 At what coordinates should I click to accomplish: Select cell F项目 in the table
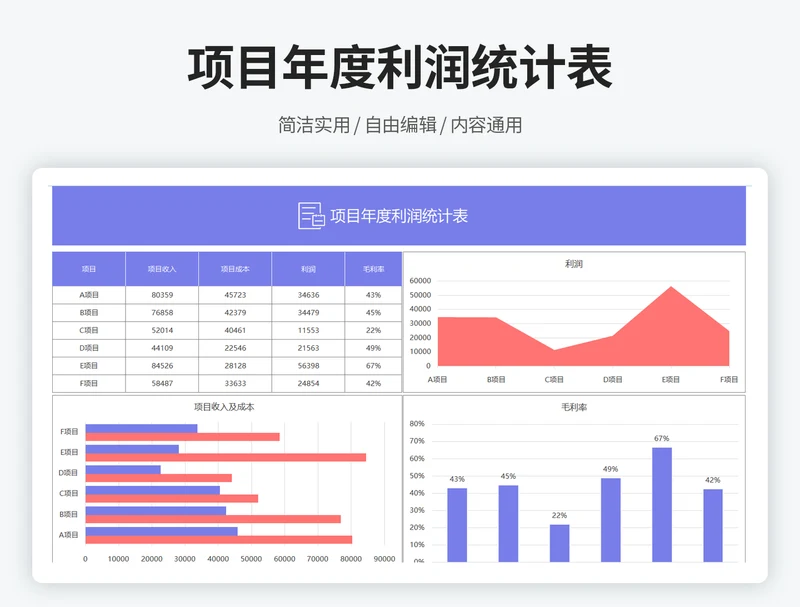(x=89, y=383)
